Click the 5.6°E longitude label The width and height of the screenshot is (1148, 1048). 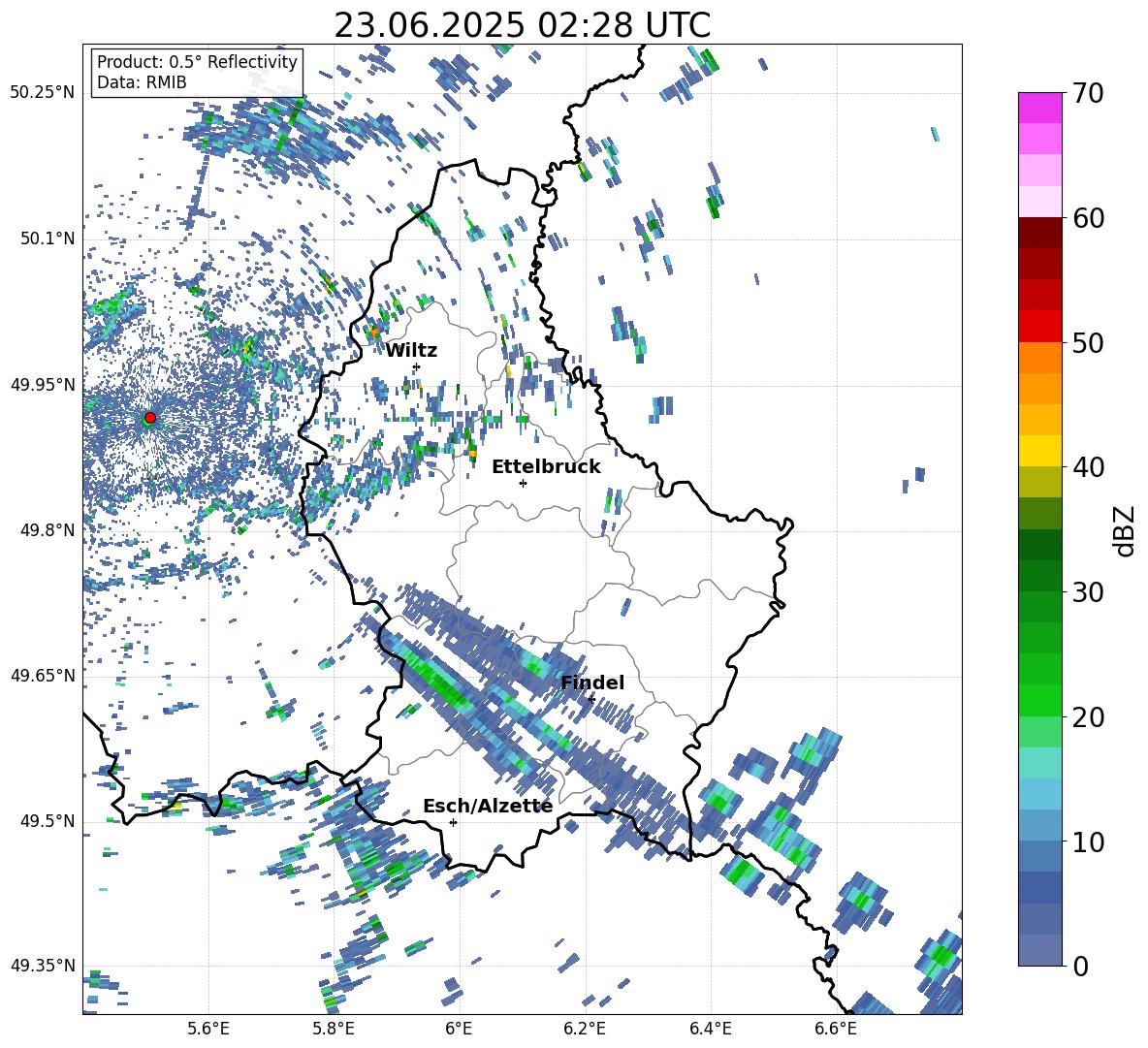coord(208,1030)
